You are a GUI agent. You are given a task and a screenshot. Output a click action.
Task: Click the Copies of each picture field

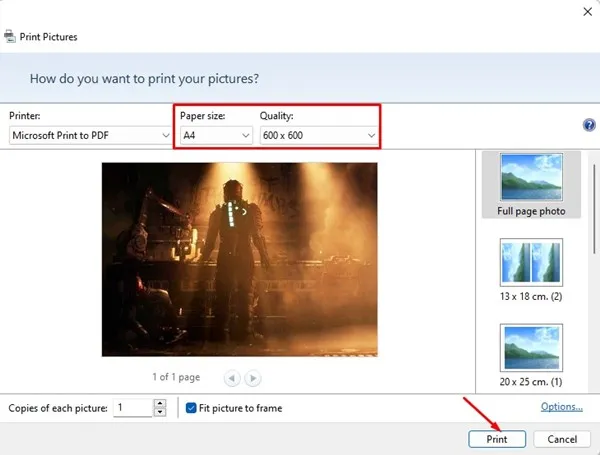pos(133,408)
